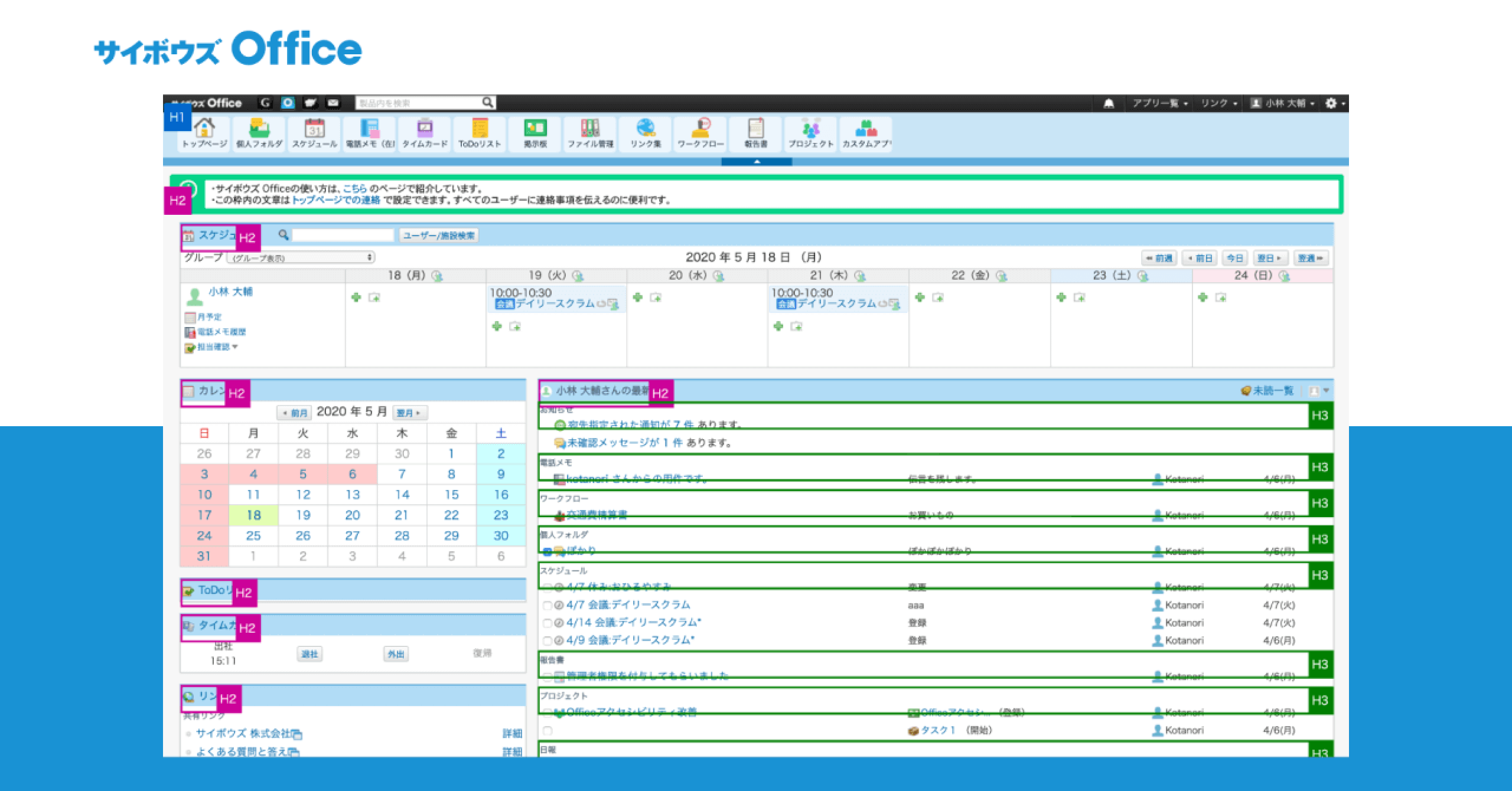The width and height of the screenshot is (1512, 791).
Task: Open the ファイル管理 app icon
Action: tap(591, 133)
